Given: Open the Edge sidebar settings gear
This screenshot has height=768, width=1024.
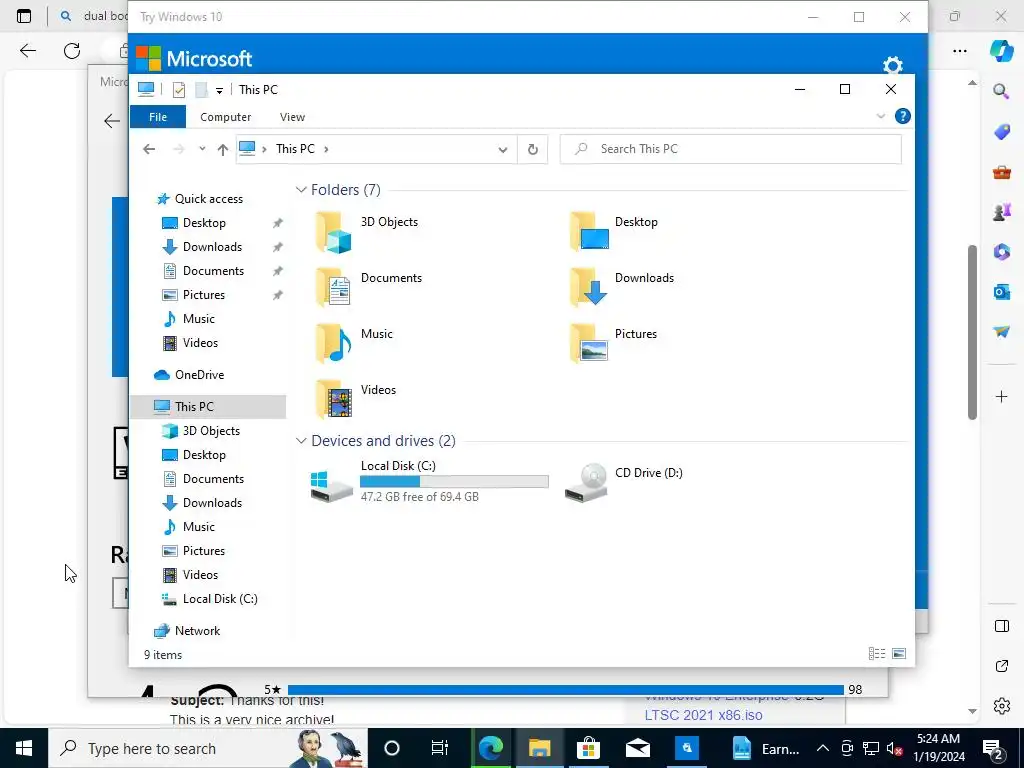Looking at the screenshot, I should click(x=1001, y=706).
